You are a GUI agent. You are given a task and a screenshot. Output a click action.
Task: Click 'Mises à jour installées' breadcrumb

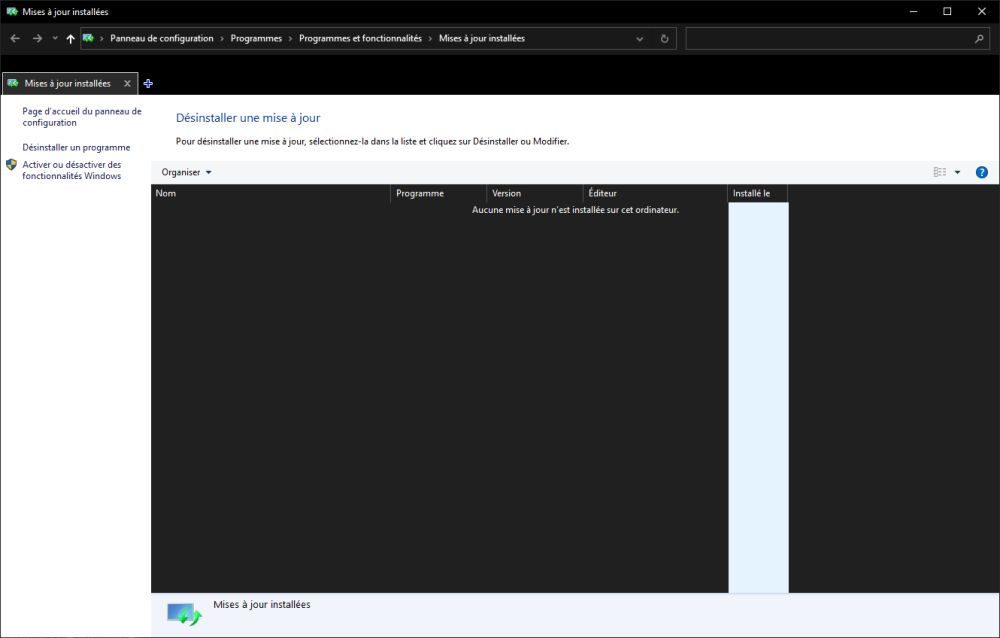click(x=482, y=38)
